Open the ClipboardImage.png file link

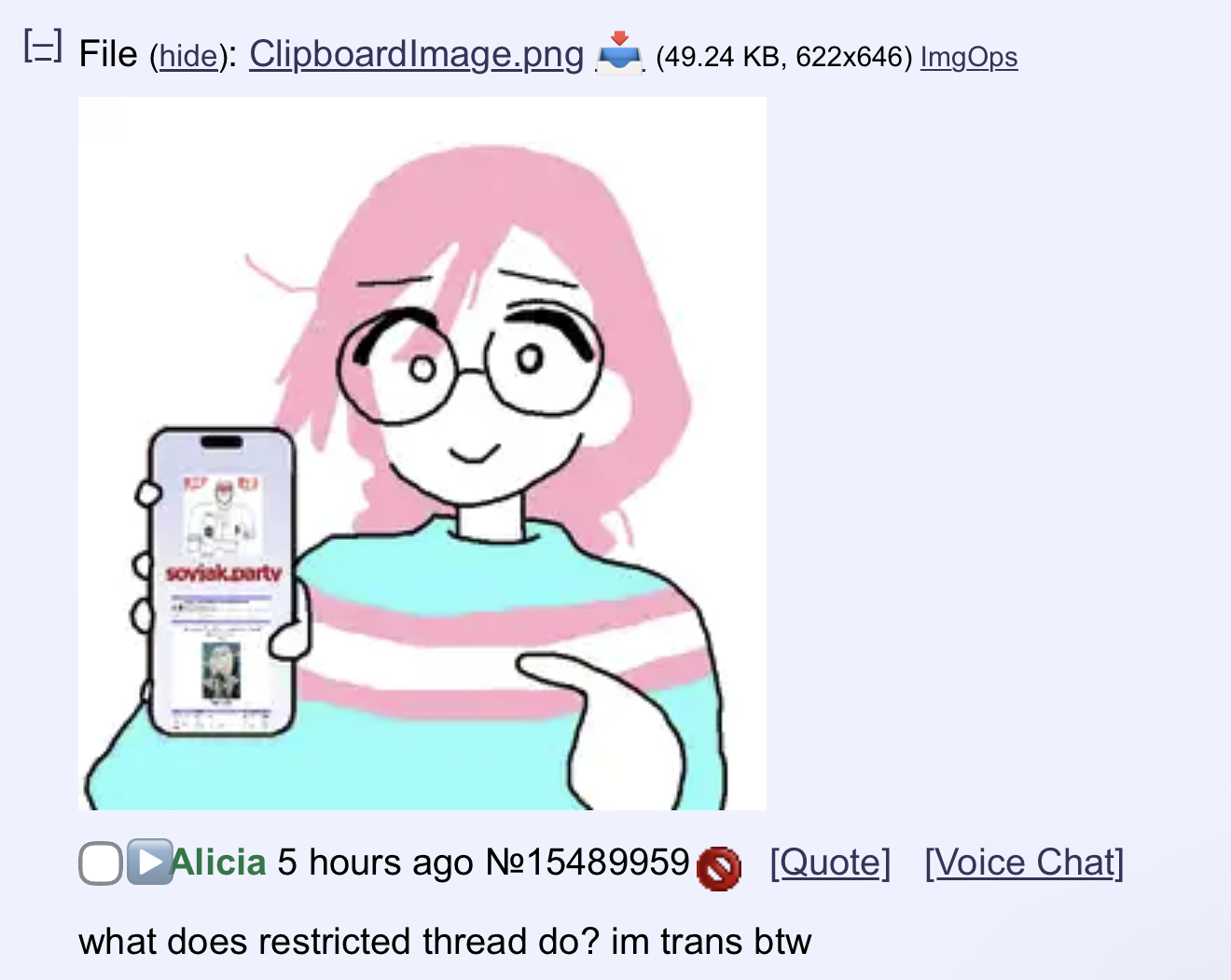pyautogui.click(x=416, y=54)
